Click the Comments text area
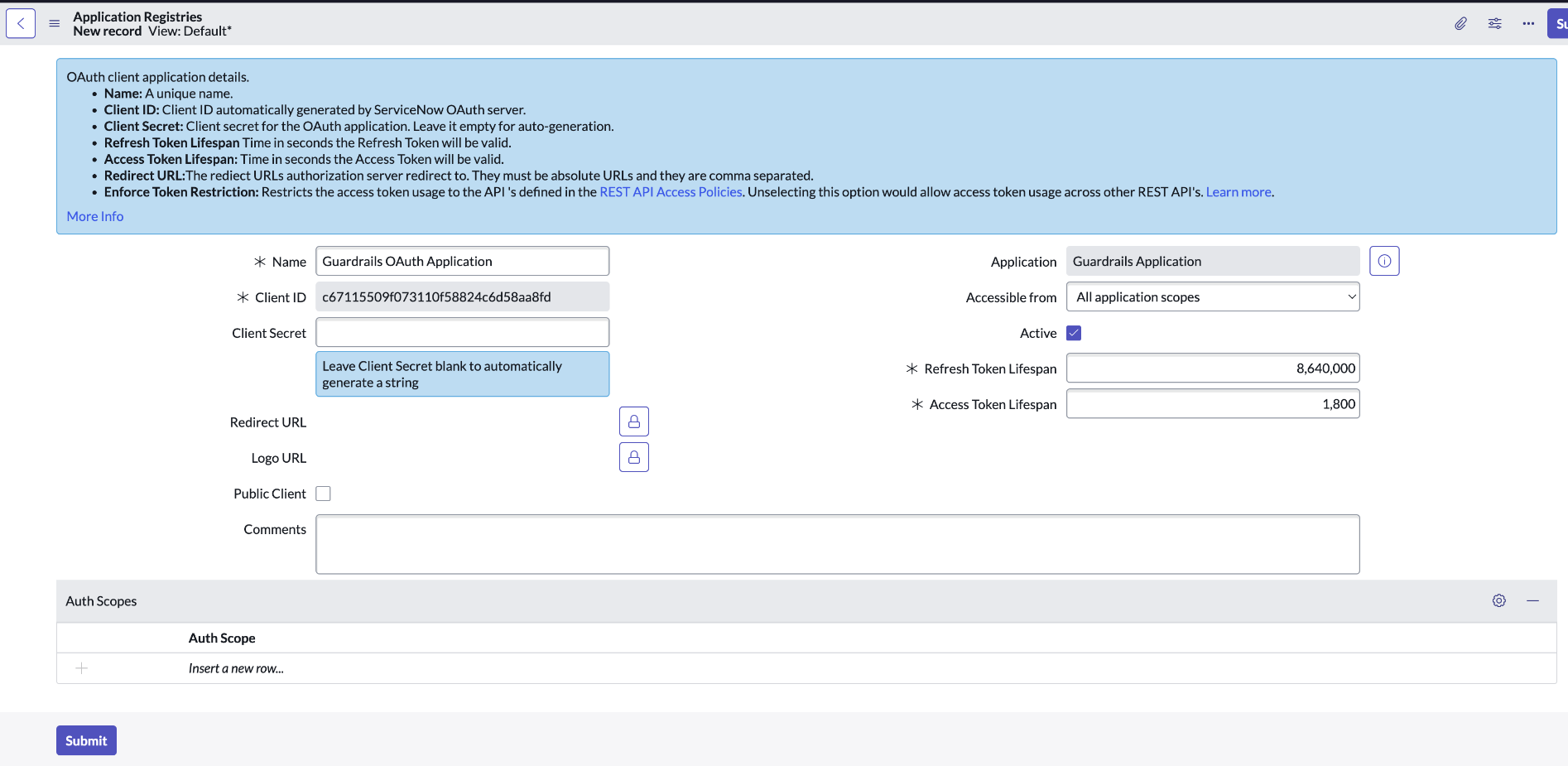Screen dimensions: 1568x766 (x=837, y=544)
